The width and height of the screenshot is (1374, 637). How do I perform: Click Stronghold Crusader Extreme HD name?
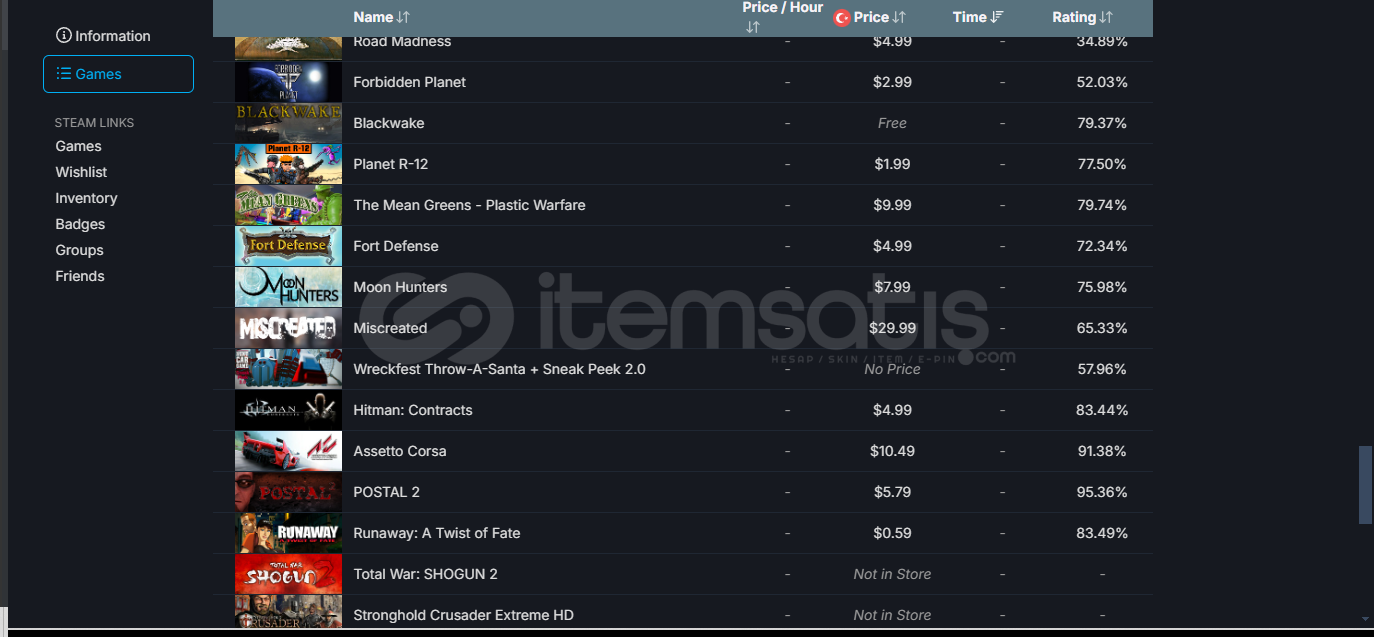pos(464,615)
